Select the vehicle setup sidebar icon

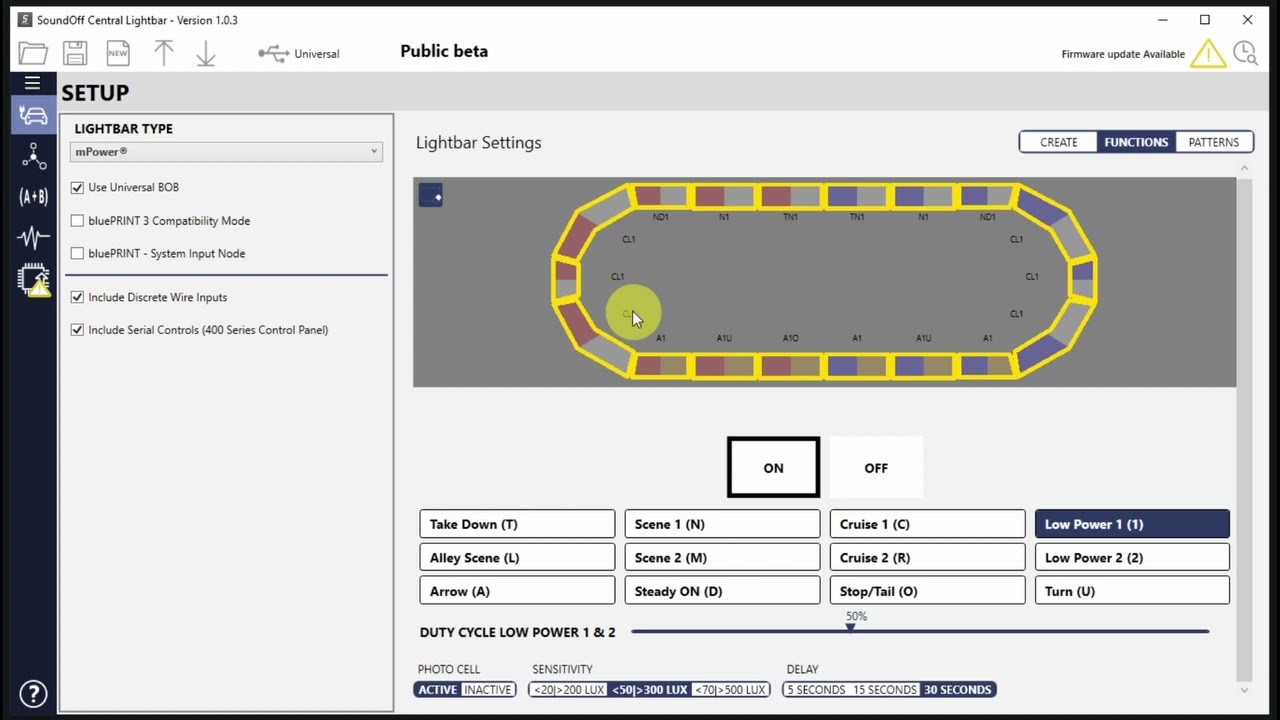click(33, 115)
